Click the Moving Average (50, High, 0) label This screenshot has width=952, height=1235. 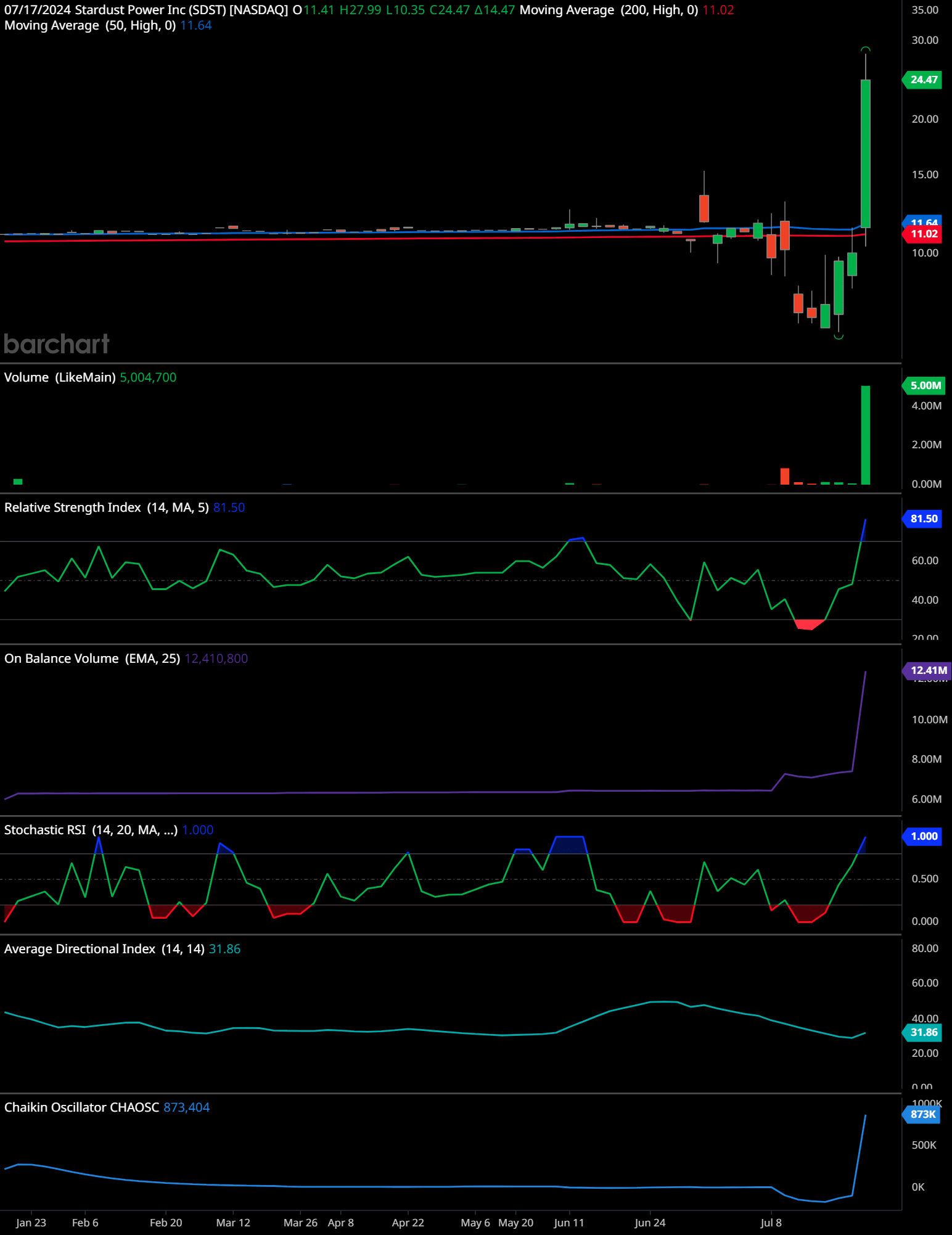(90, 25)
